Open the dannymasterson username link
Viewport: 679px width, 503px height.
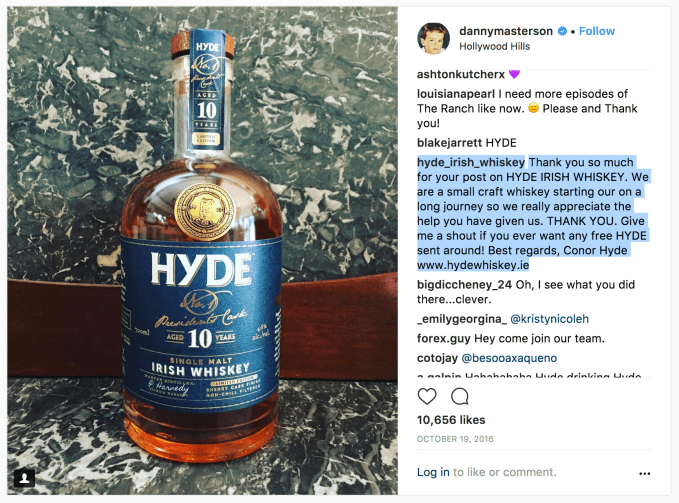(x=506, y=31)
